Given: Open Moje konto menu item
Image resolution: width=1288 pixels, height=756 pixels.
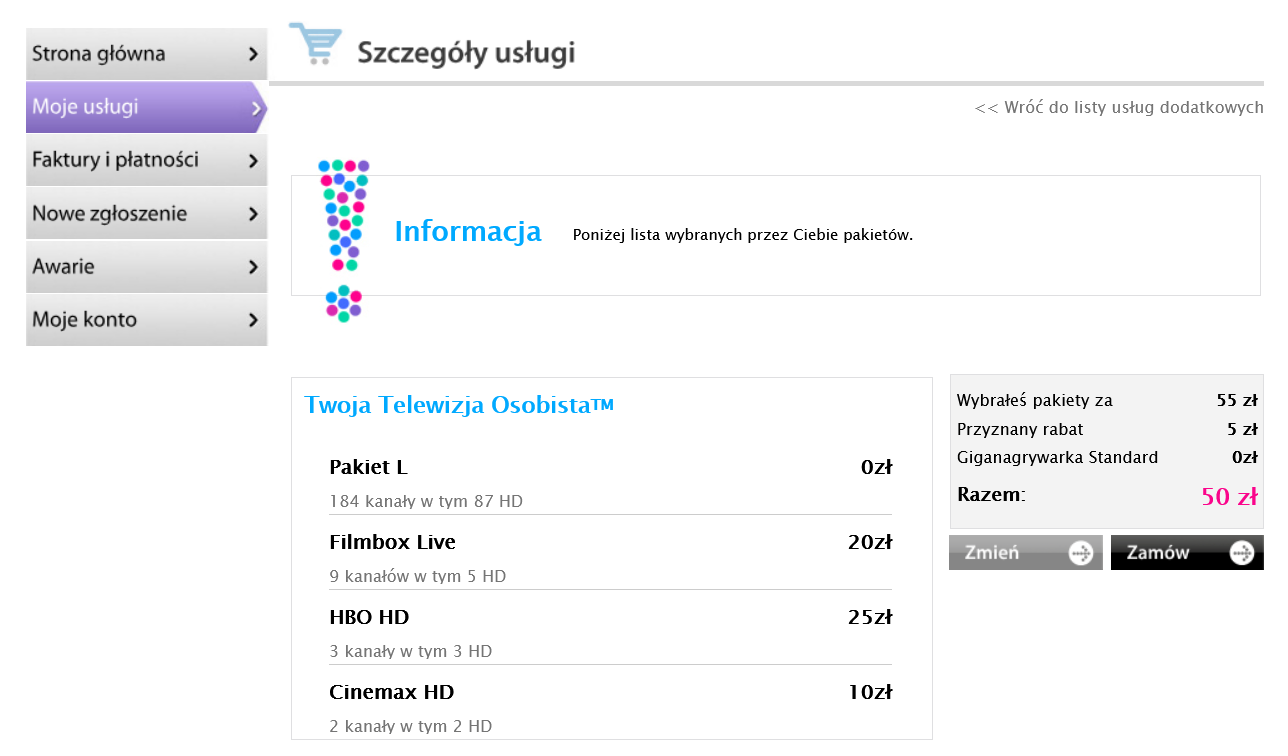Looking at the screenshot, I should point(84,320).
